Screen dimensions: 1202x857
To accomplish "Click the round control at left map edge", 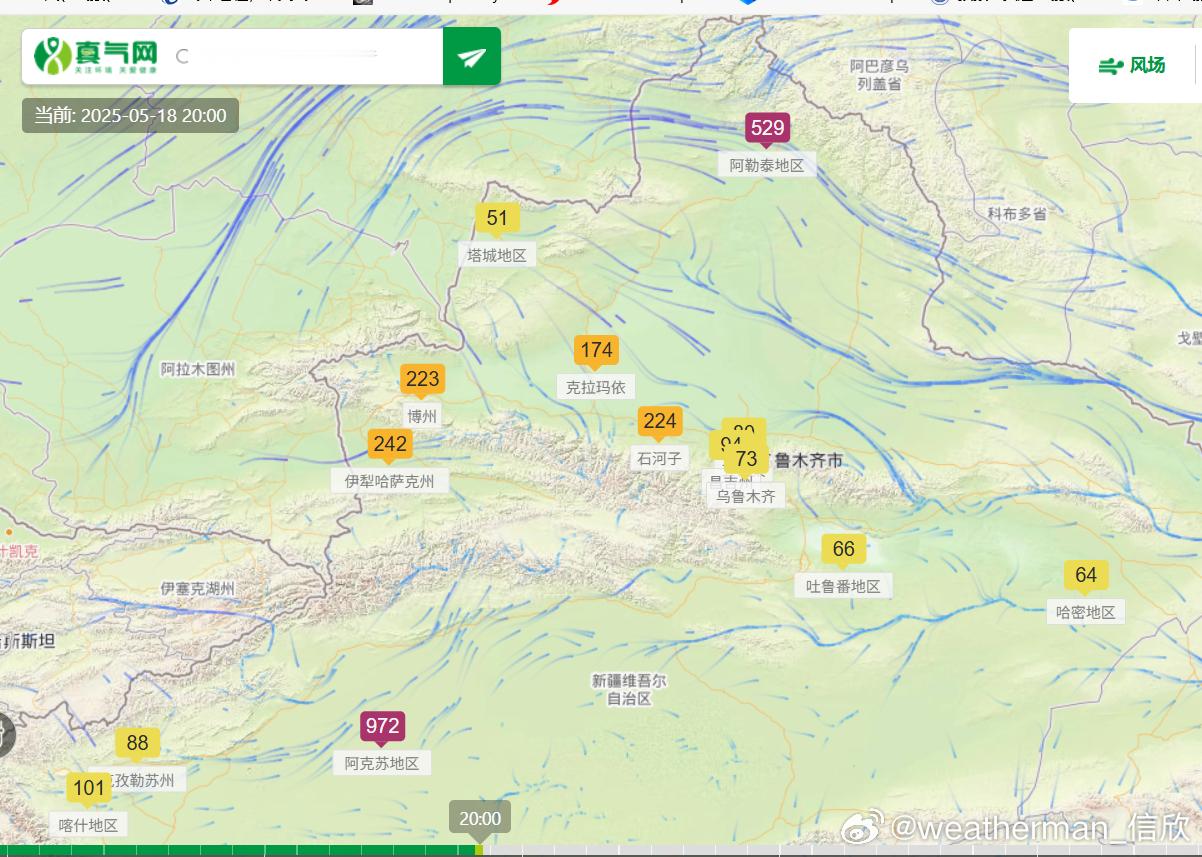I will click(x=4, y=735).
